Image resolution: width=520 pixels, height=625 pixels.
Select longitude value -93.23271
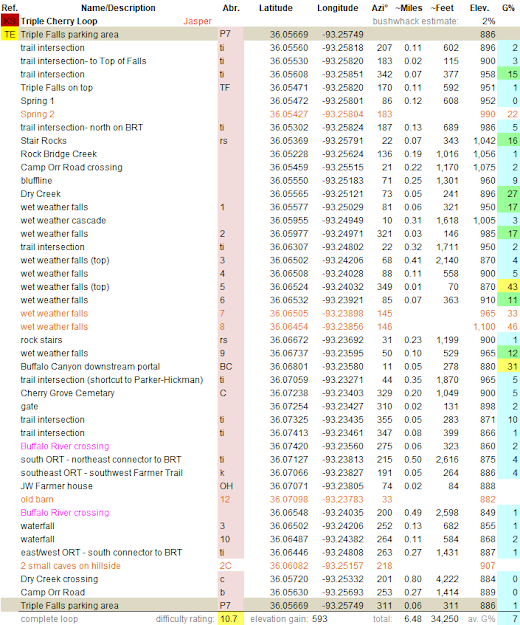pos(343,380)
